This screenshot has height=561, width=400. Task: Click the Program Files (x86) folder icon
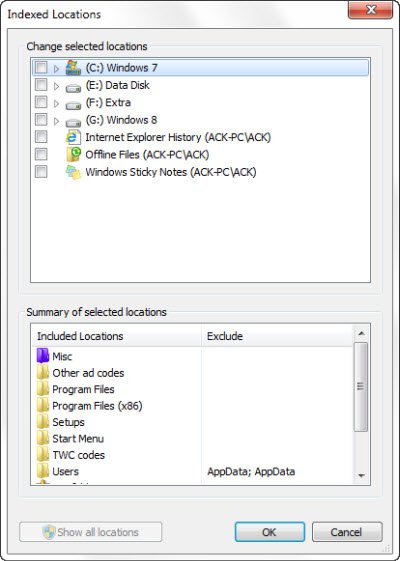pyautogui.click(x=43, y=406)
